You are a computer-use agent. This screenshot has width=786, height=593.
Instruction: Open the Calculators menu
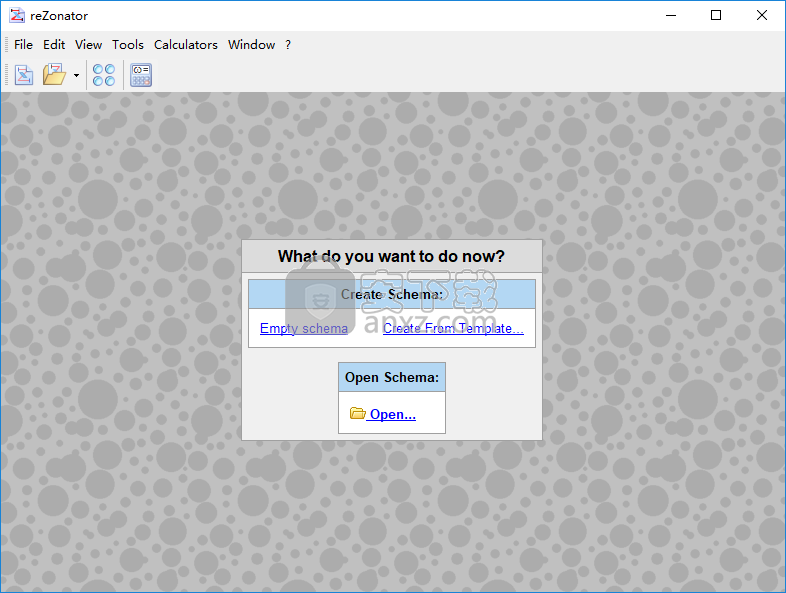tap(185, 45)
